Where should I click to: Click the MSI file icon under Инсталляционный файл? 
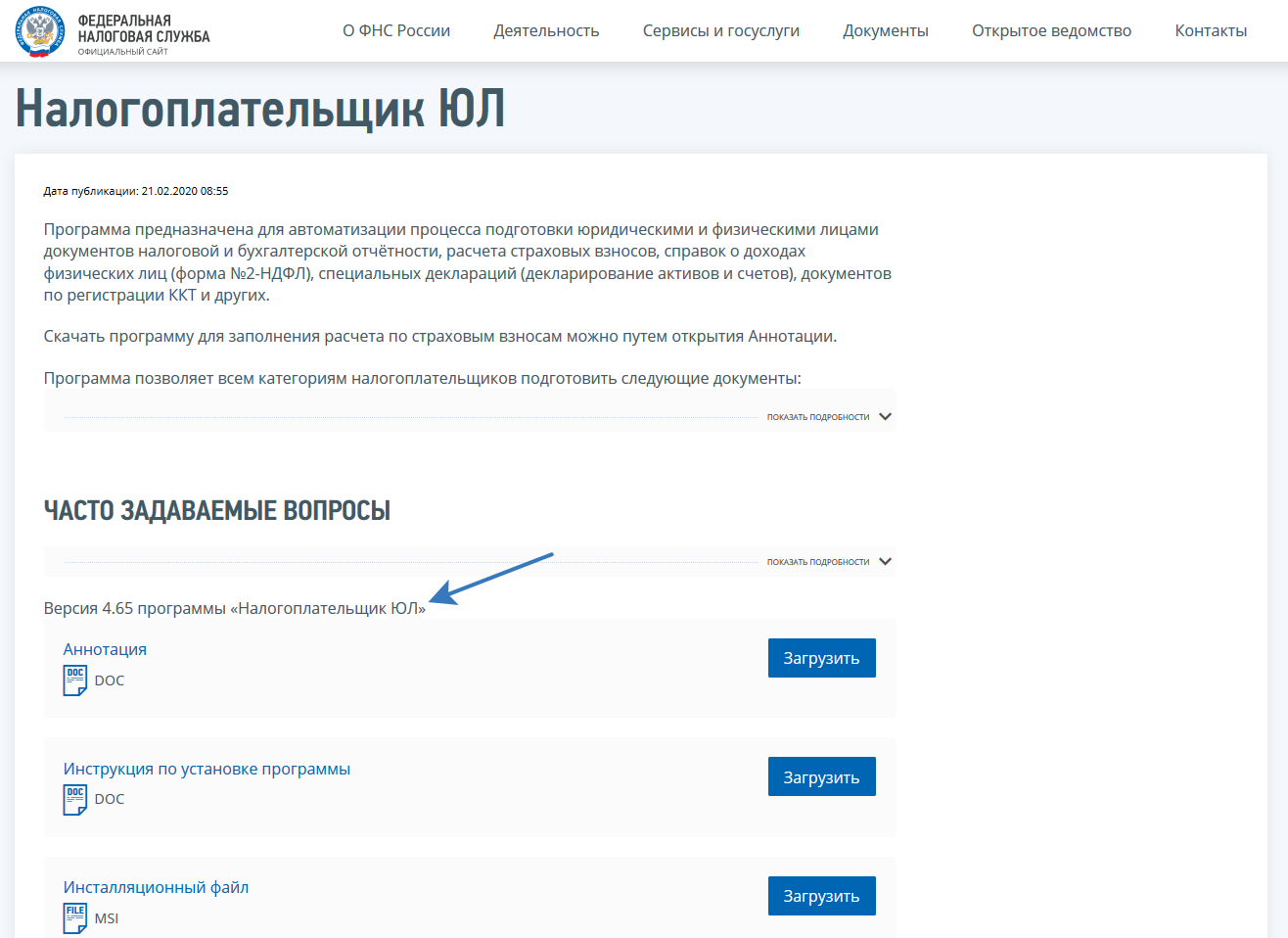click(x=75, y=918)
